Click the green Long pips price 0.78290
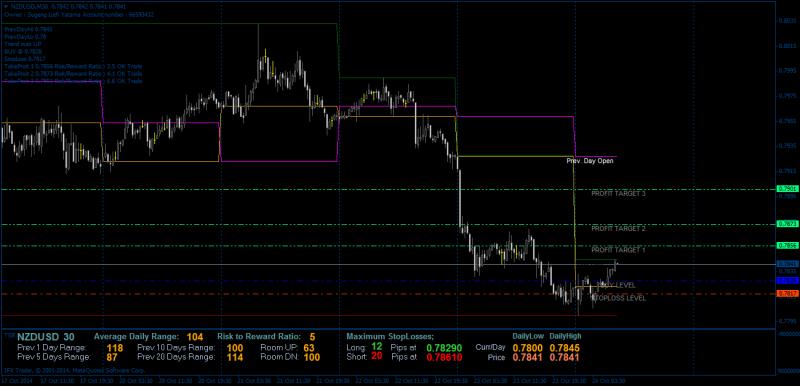This screenshot has width=800, height=386. [x=444, y=348]
